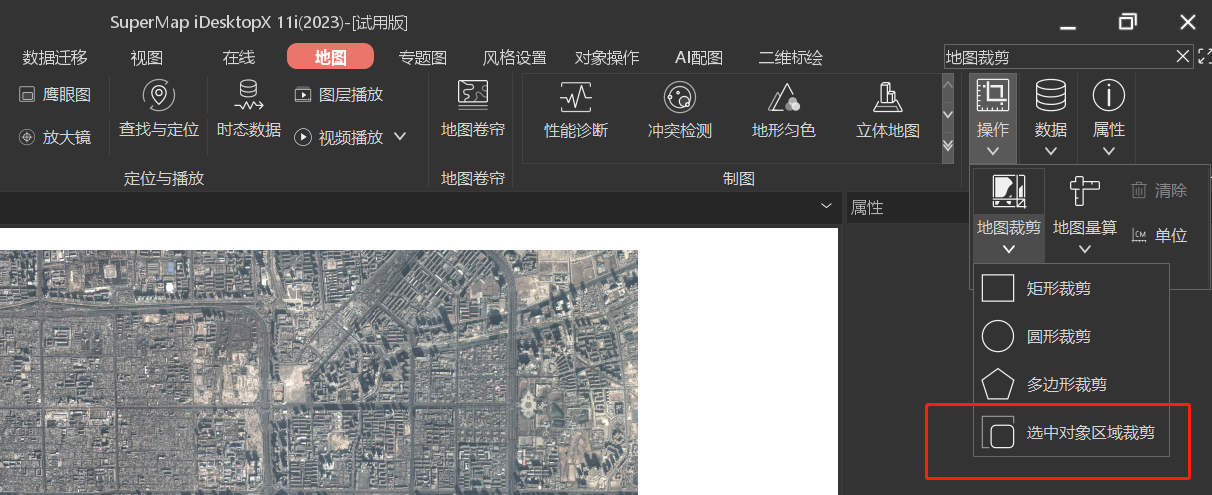Screen dimensions: 1212x495
Task: Click the 地图裁剪 map clip icon
Action: [1009, 191]
